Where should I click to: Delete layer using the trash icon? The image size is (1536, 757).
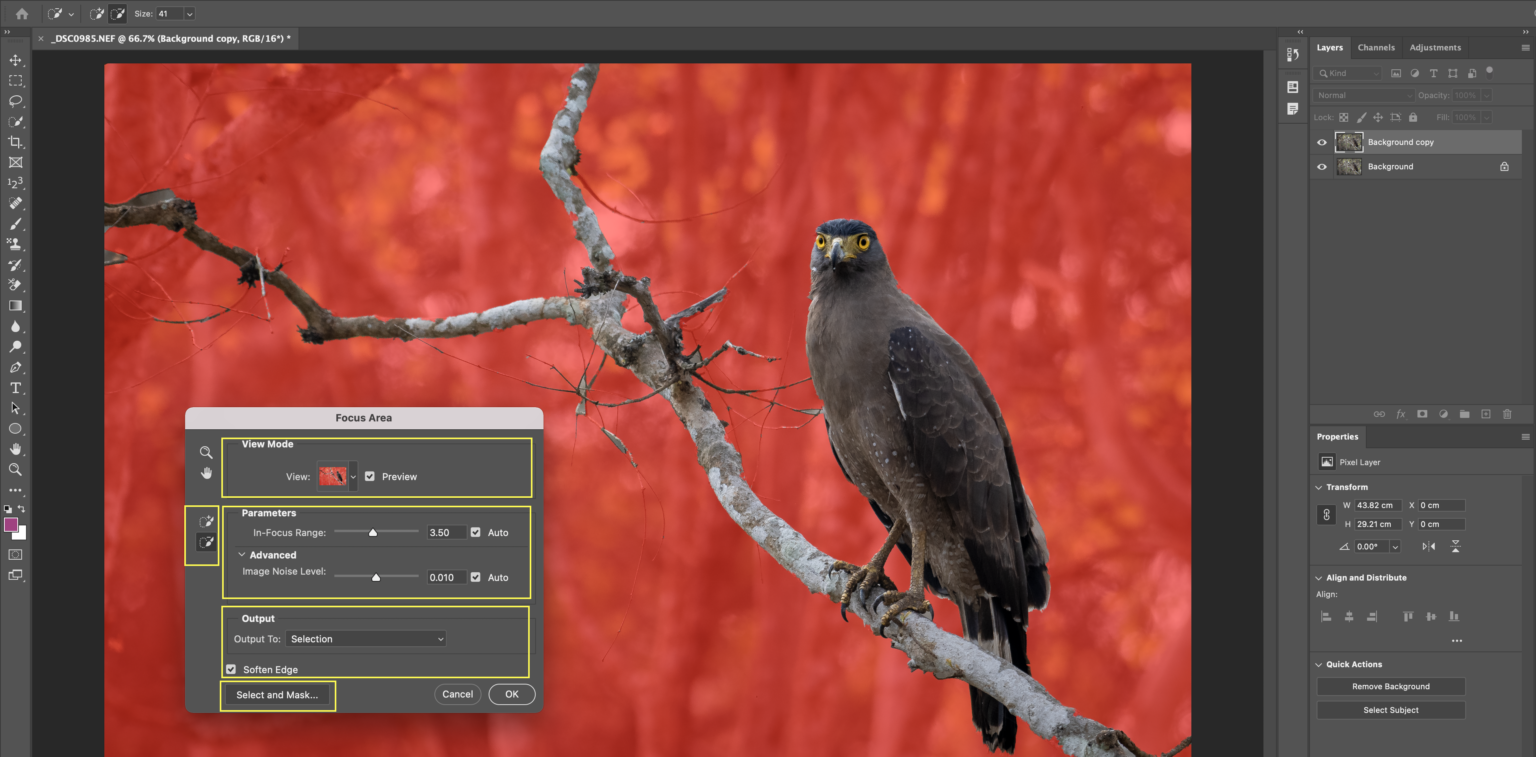(x=1507, y=414)
